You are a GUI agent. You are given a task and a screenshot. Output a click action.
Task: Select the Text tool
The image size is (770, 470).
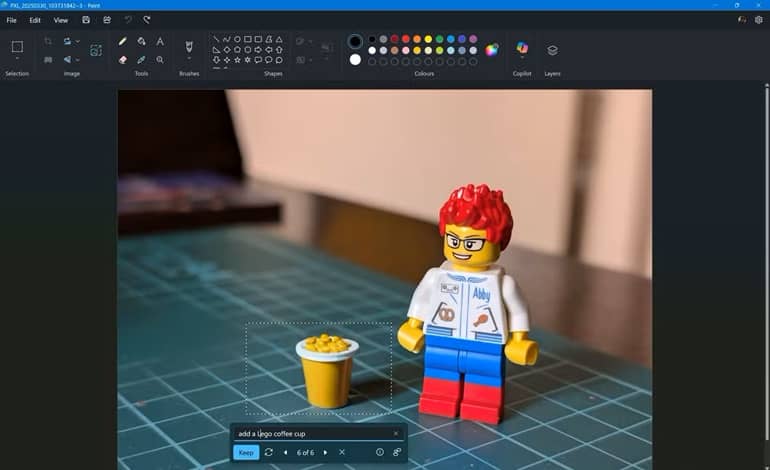(x=160, y=42)
